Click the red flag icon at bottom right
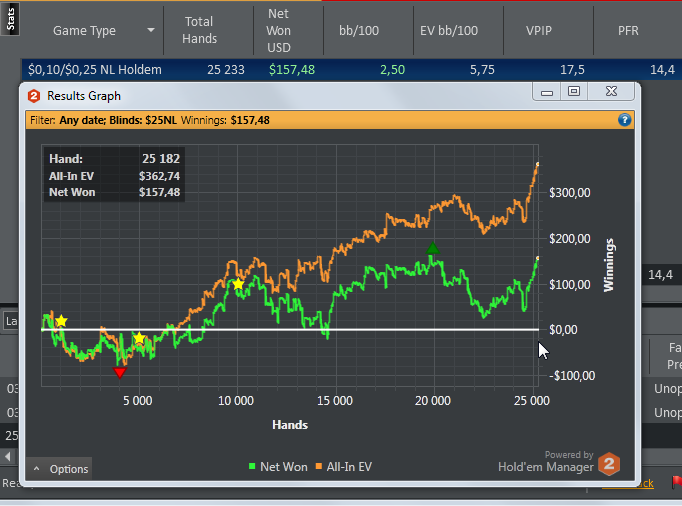 [676, 482]
